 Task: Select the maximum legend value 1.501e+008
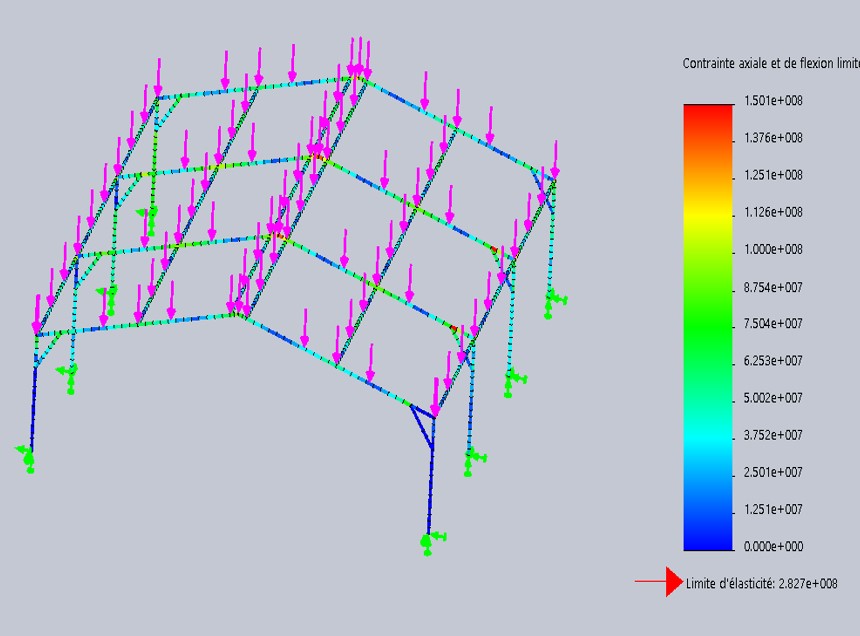point(773,100)
